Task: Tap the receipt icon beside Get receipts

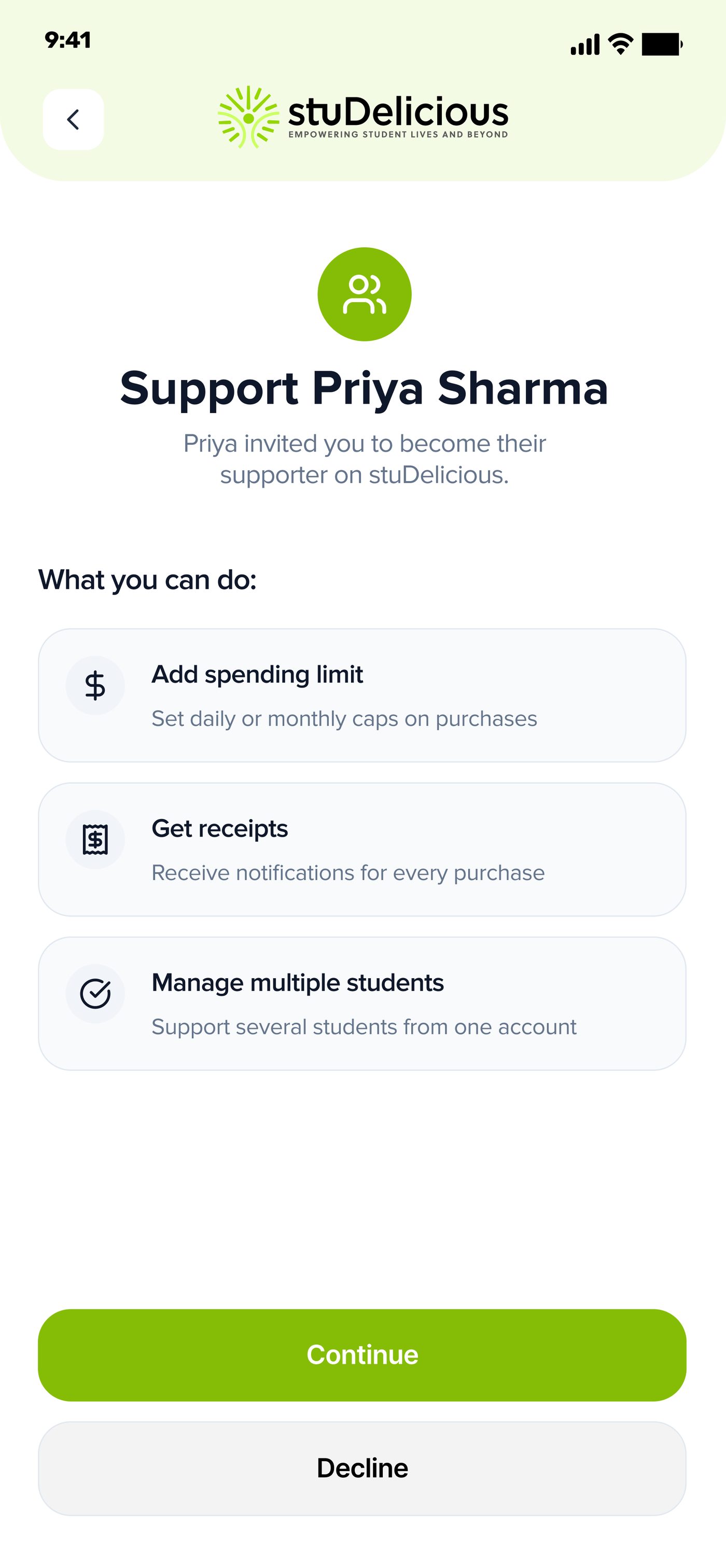Action: point(95,839)
